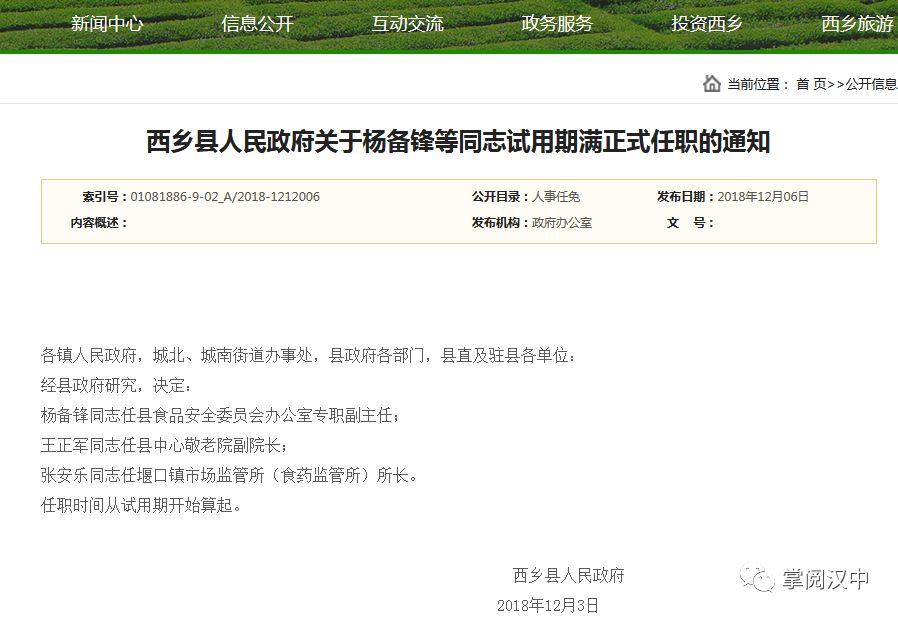The height and width of the screenshot is (618, 898).
Task: Click the notice title heading
Action: point(458,142)
